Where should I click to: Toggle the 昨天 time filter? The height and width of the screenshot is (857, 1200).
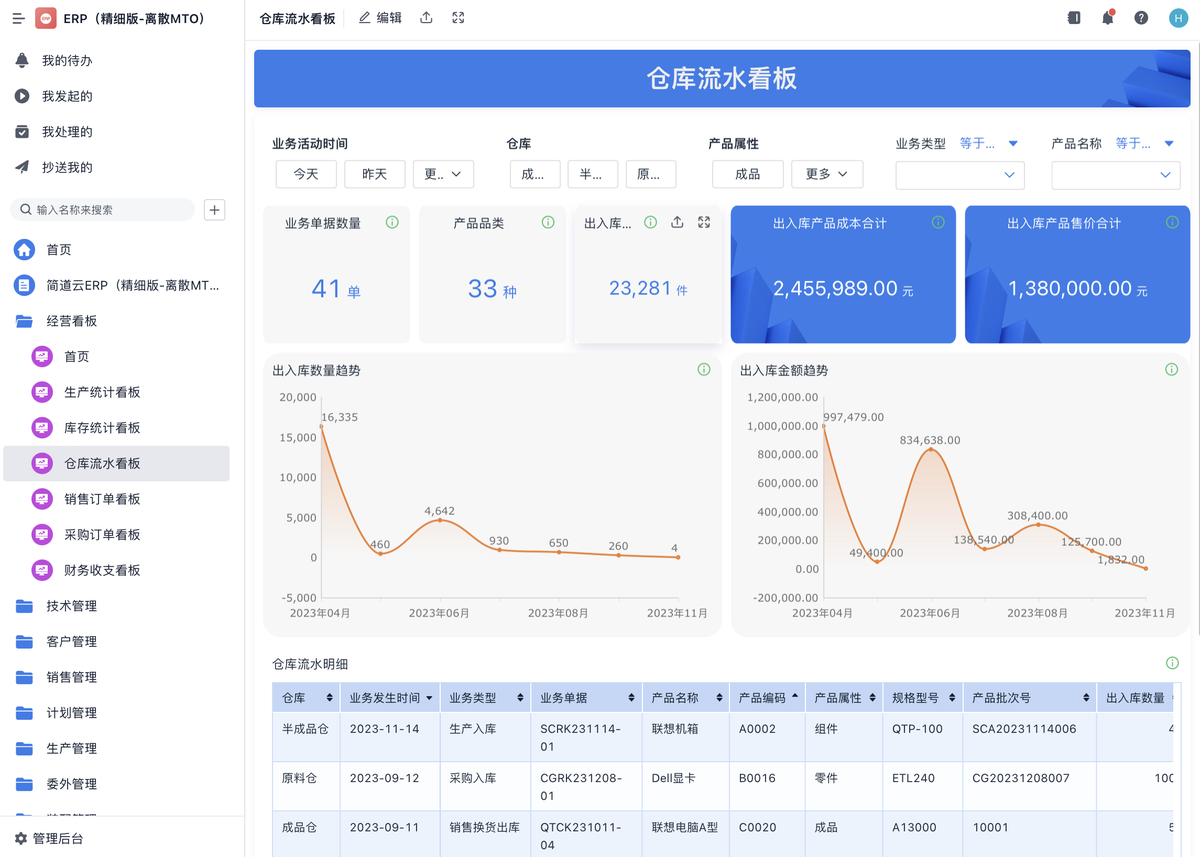point(374,174)
